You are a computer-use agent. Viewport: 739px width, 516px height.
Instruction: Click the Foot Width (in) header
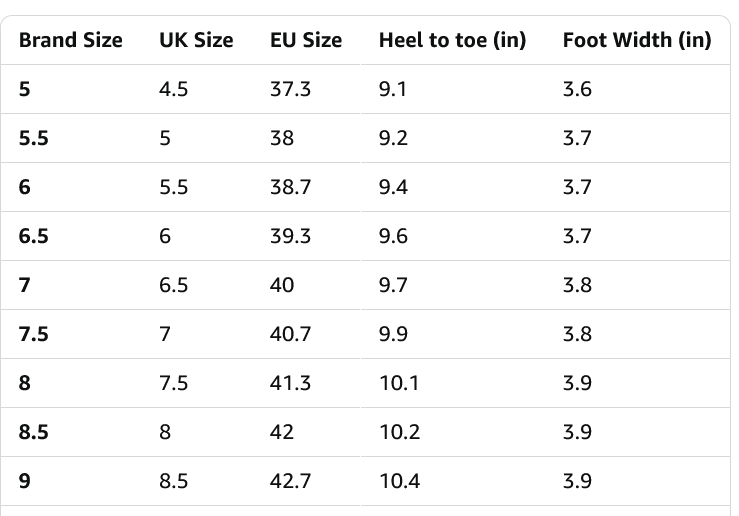click(637, 40)
